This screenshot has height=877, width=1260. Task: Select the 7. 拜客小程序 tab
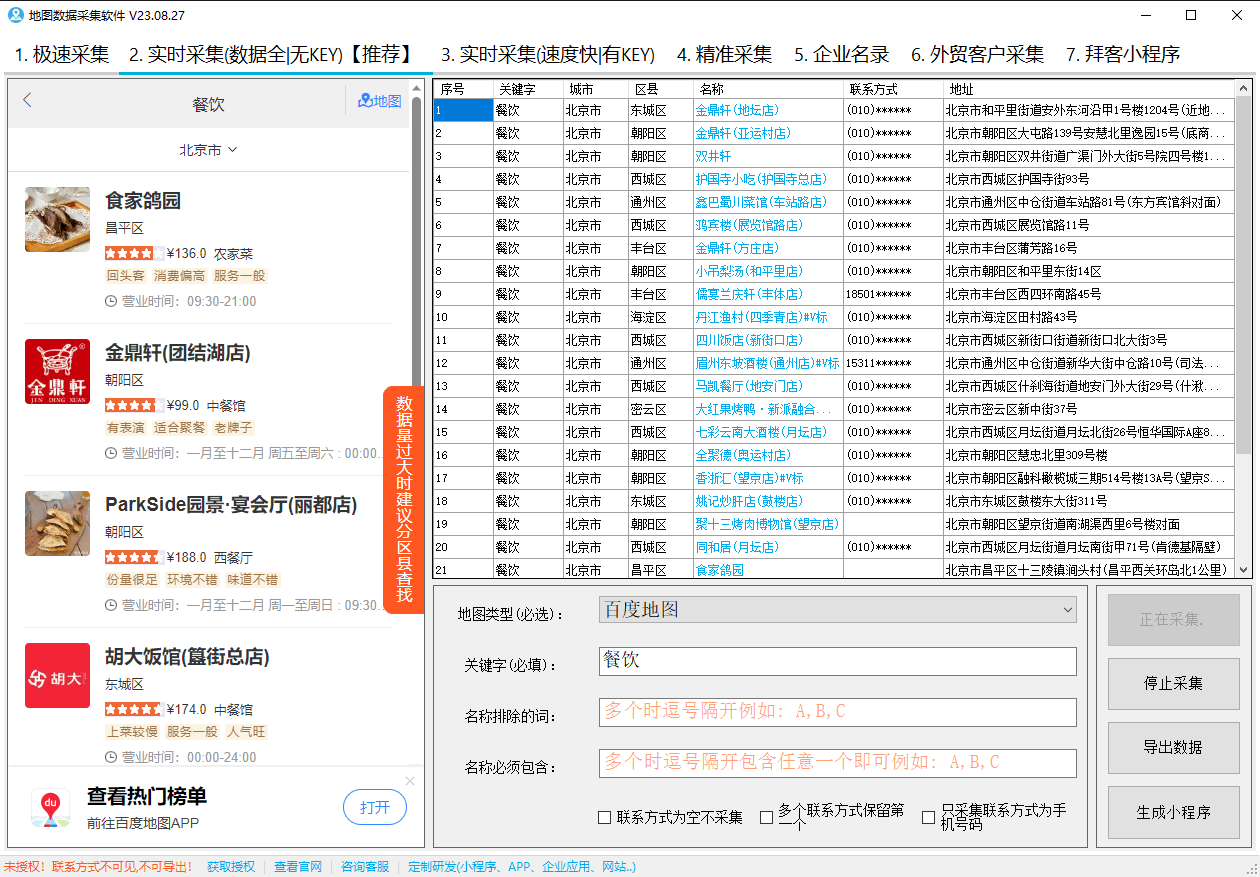[x=1123, y=55]
